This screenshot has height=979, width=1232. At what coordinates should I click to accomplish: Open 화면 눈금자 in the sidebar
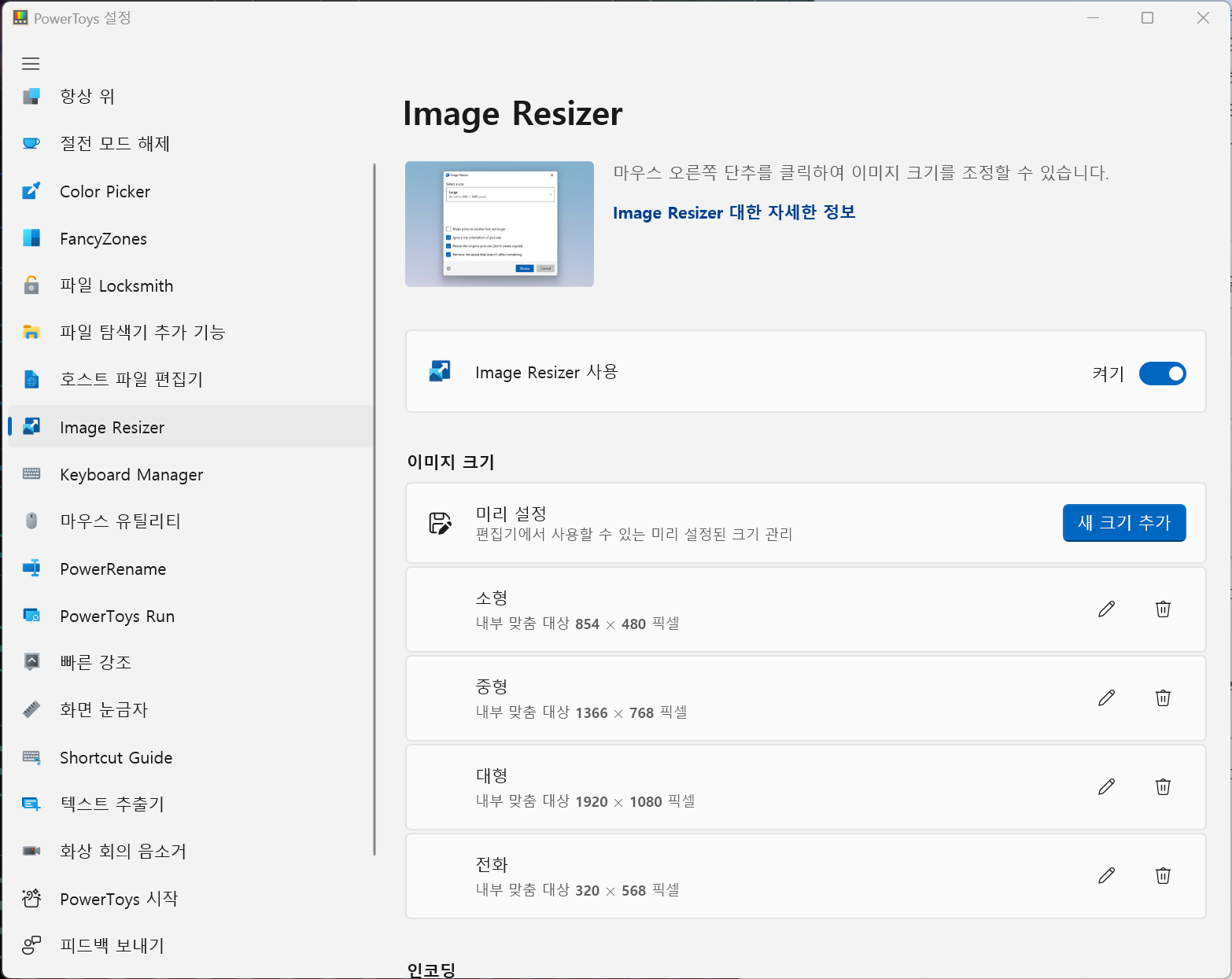(x=190, y=710)
